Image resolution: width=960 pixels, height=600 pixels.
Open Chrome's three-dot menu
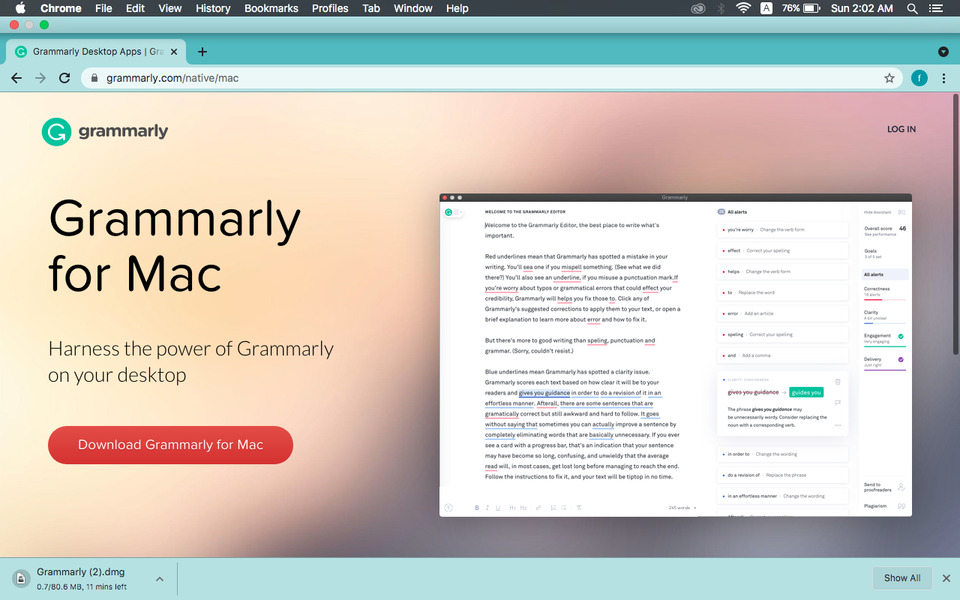pyautogui.click(x=943, y=78)
